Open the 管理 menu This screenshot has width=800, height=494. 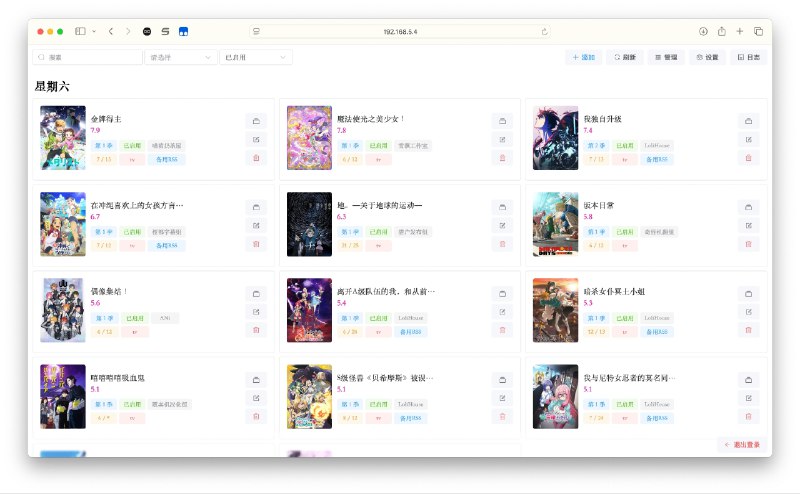tap(664, 58)
